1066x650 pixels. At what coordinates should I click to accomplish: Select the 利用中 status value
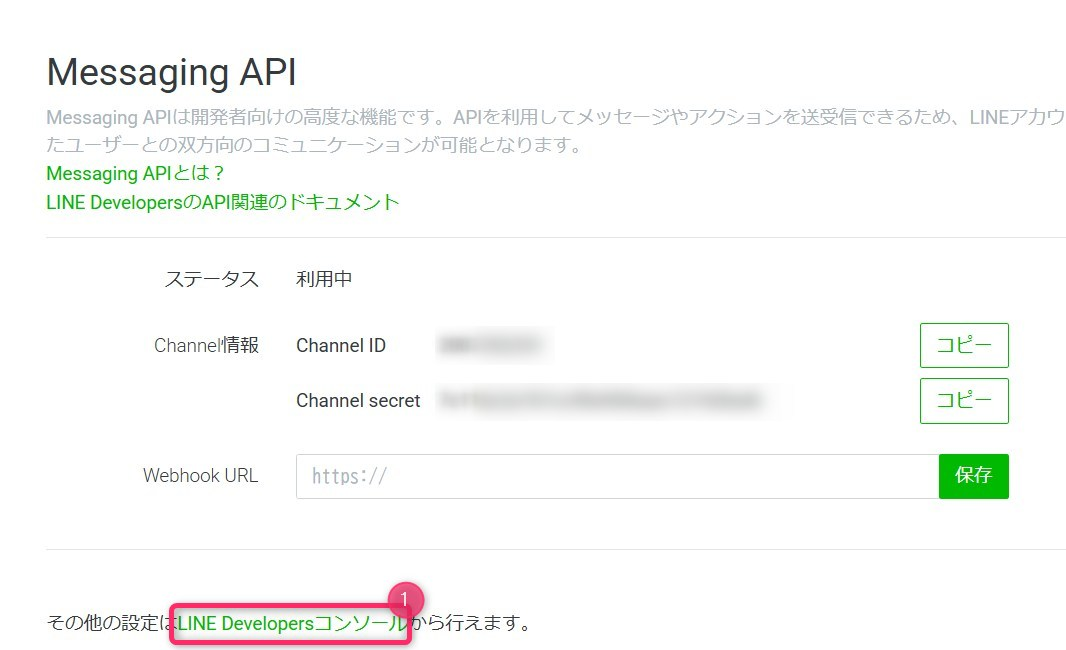(324, 279)
